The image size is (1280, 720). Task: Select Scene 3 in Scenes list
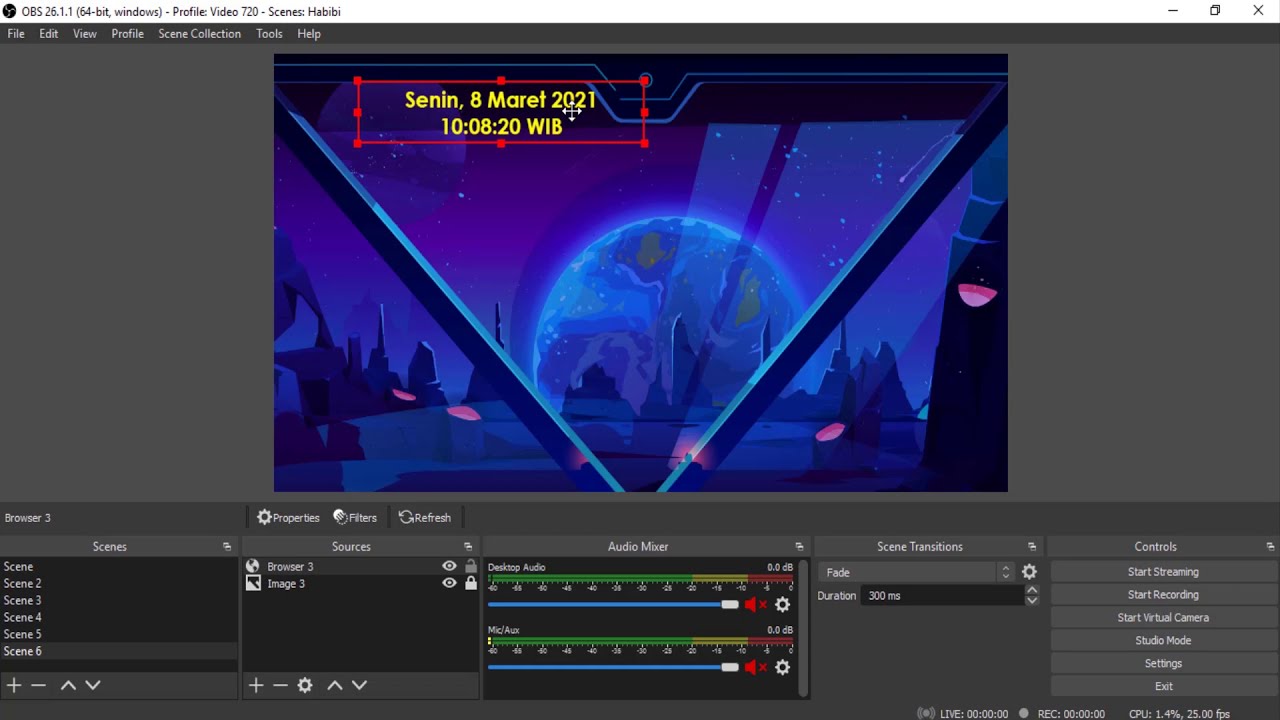(119, 600)
